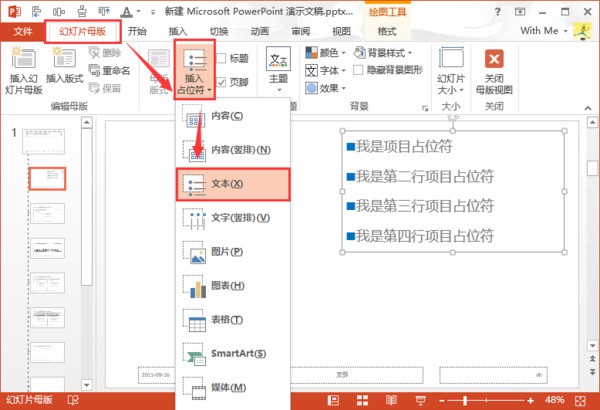Click the font color A icon in quick access toolbar
Image resolution: width=600 pixels, height=410 pixels.
pos(126,12)
